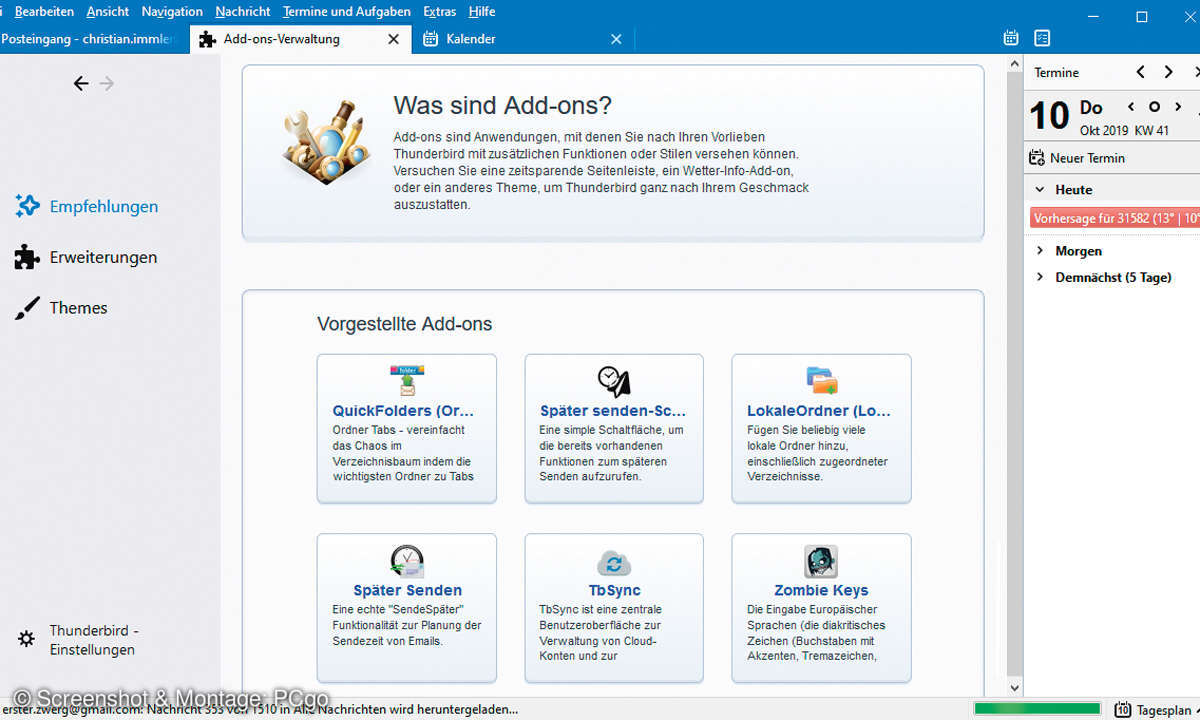Click the Empfehlungen sparkle icon
Viewport: 1200px width, 720px height.
(x=27, y=206)
